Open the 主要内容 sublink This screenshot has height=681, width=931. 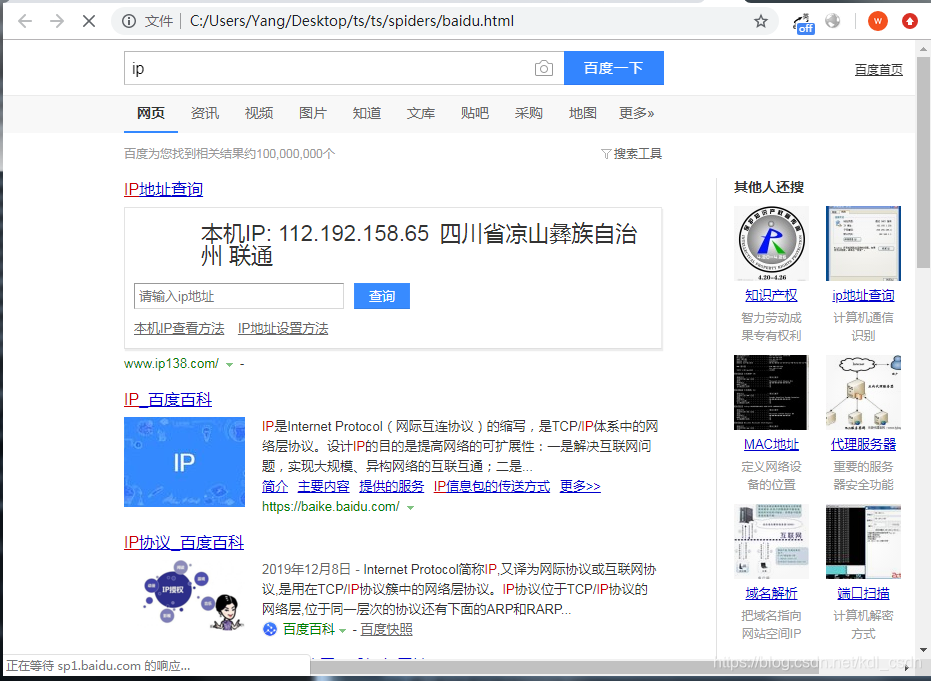(324, 486)
